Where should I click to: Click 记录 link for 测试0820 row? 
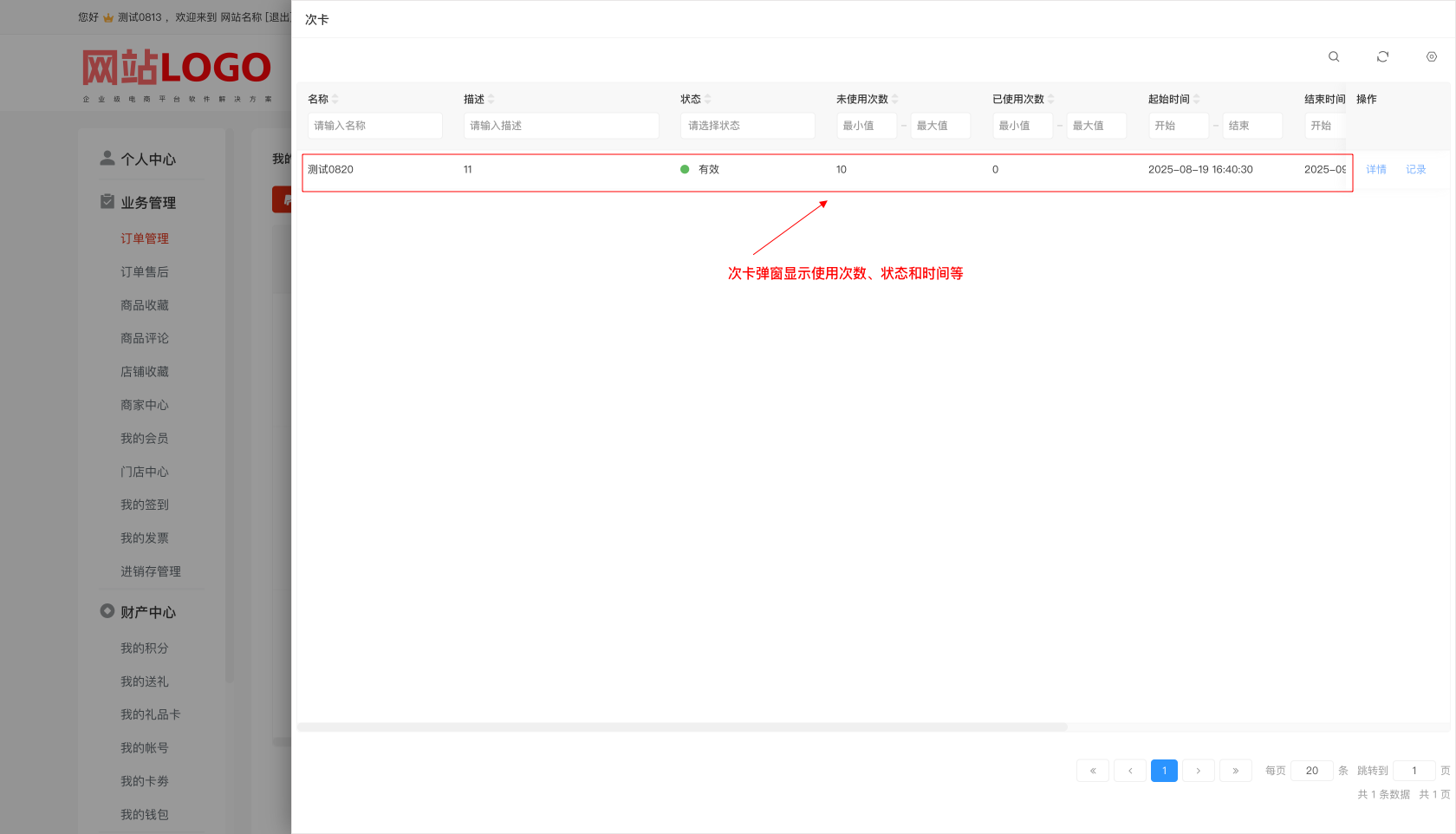[1415, 170]
